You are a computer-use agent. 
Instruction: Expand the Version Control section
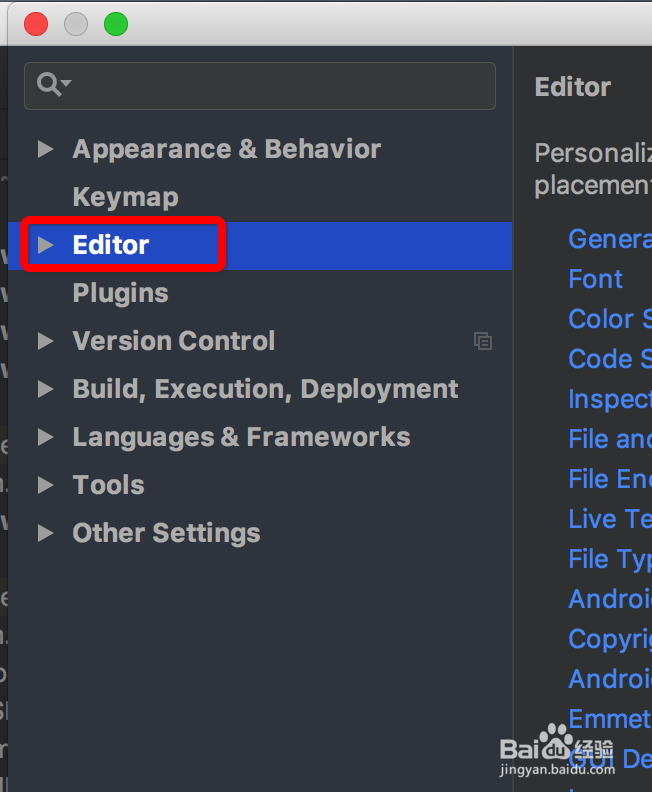45,341
